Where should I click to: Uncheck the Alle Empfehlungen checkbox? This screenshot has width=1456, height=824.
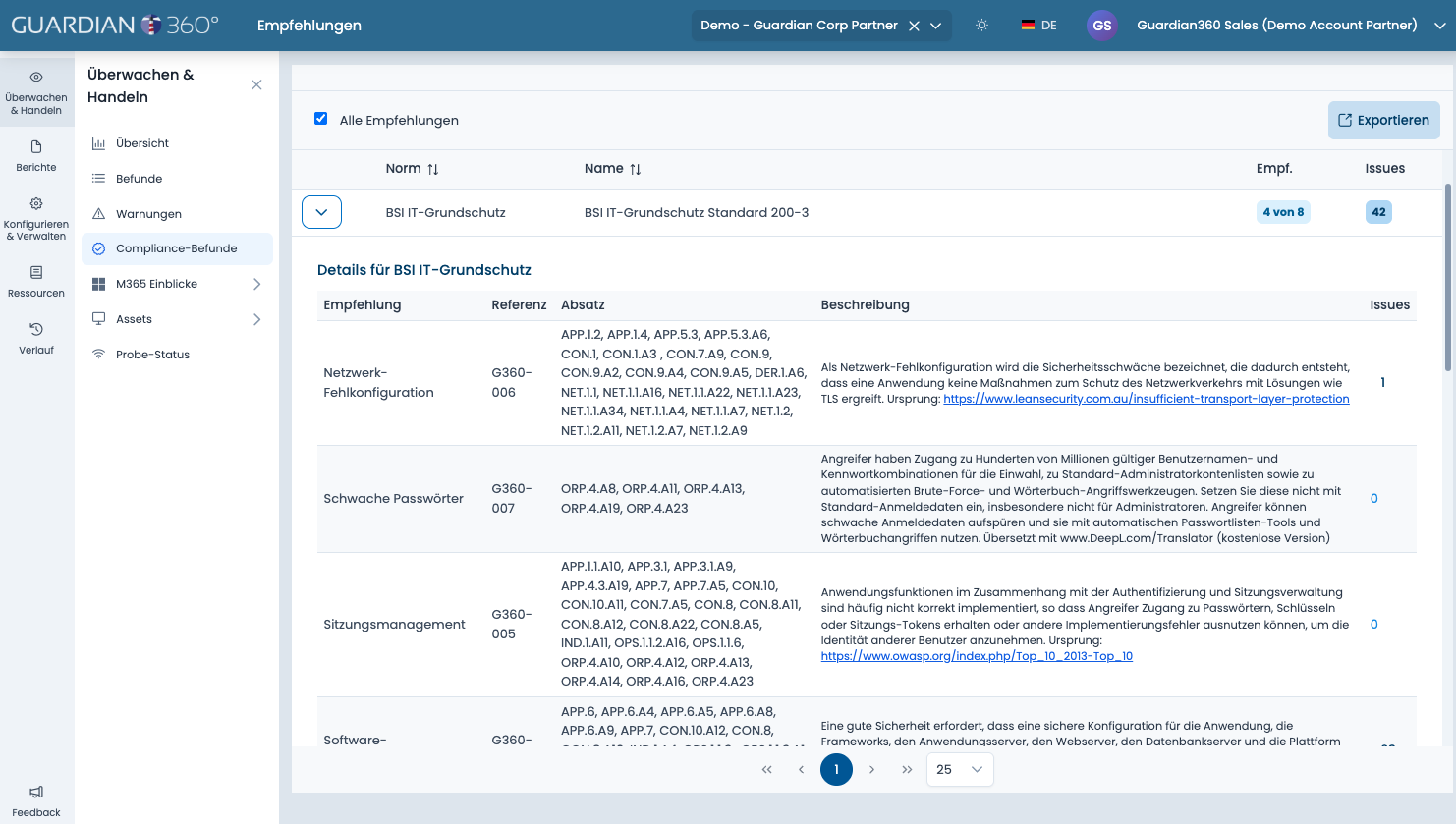(x=320, y=119)
